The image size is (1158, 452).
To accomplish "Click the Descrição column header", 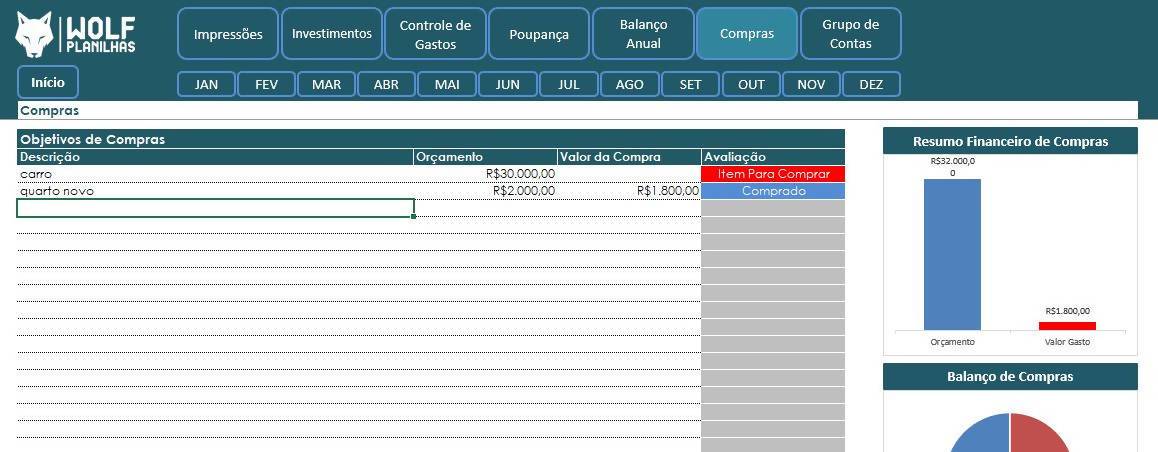I will [x=215, y=157].
